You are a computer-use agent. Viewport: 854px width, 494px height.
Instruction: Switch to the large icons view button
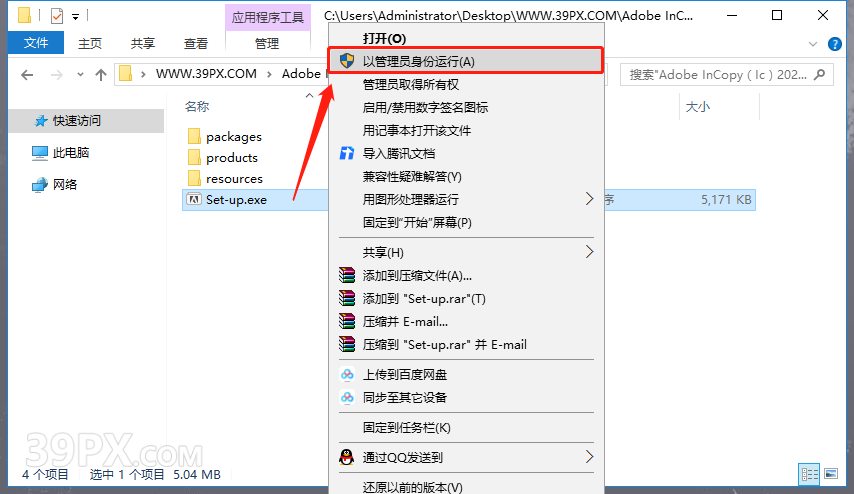click(x=831, y=474)
